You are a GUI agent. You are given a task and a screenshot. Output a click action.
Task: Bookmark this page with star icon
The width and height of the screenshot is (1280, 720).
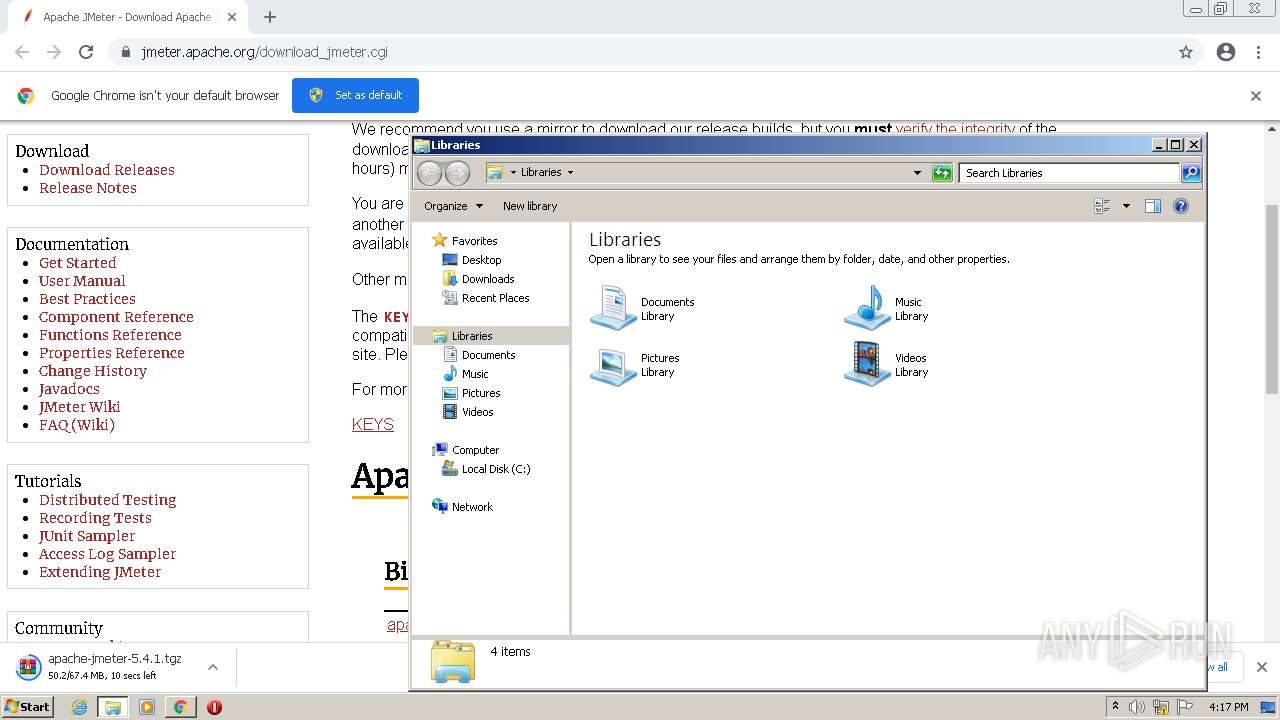pos(1186,52)
